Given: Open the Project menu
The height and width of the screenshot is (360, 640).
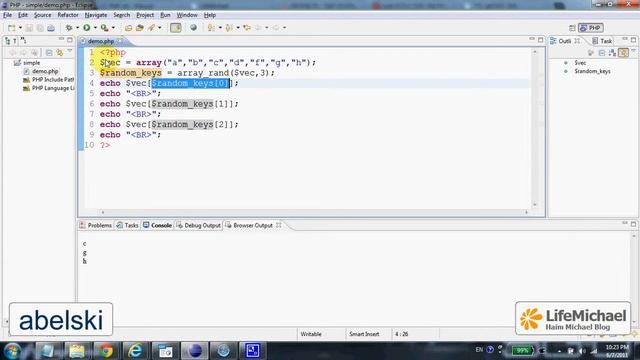Looking at the screenshot, I should coord(145,15).
